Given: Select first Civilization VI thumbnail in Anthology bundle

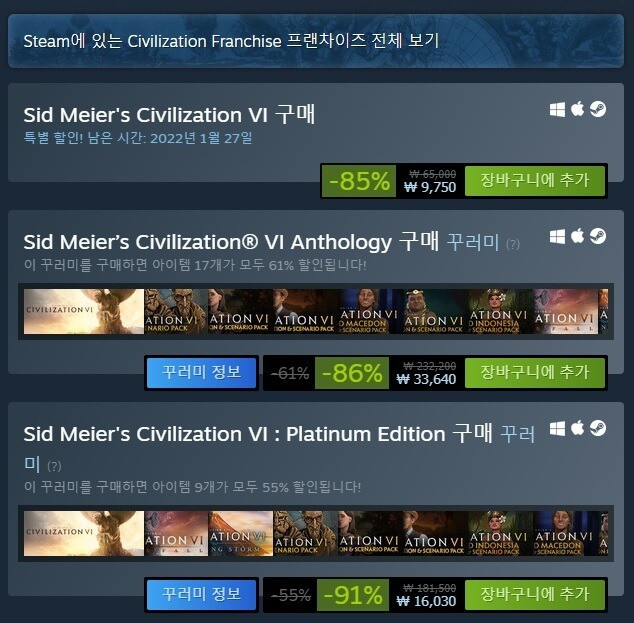Looking at the screenshot, I should [84, 311].
